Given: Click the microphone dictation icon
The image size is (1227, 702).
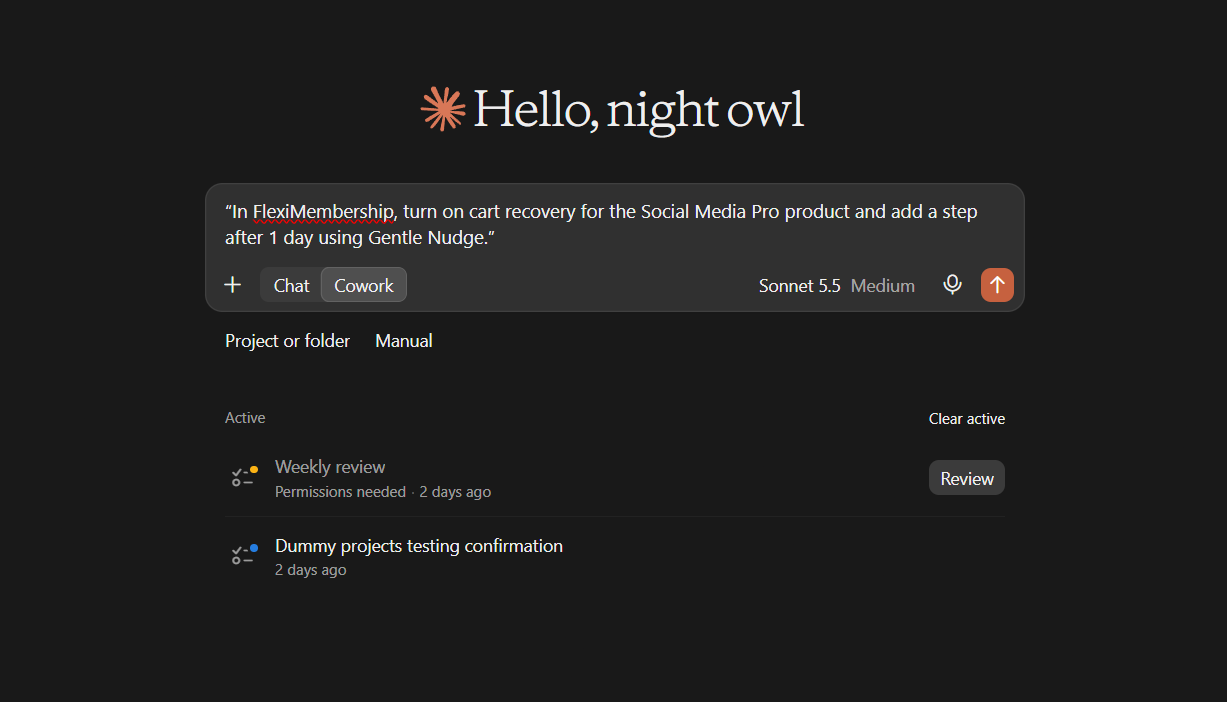Looking at the screenshot, I should coord(952,285).
